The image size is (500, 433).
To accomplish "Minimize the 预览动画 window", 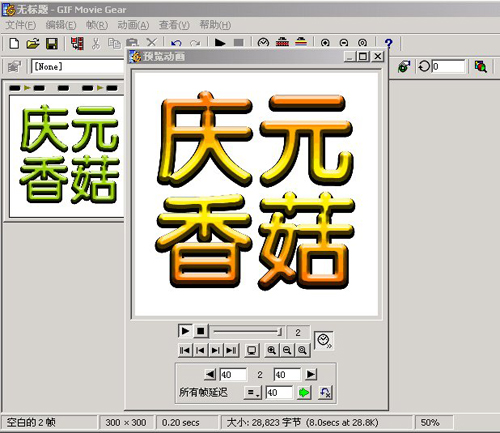I will pos(350,56).
